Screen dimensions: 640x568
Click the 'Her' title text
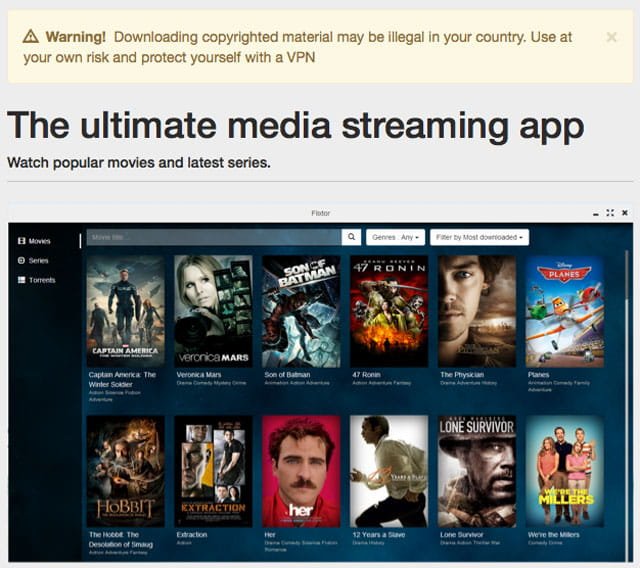270,535
